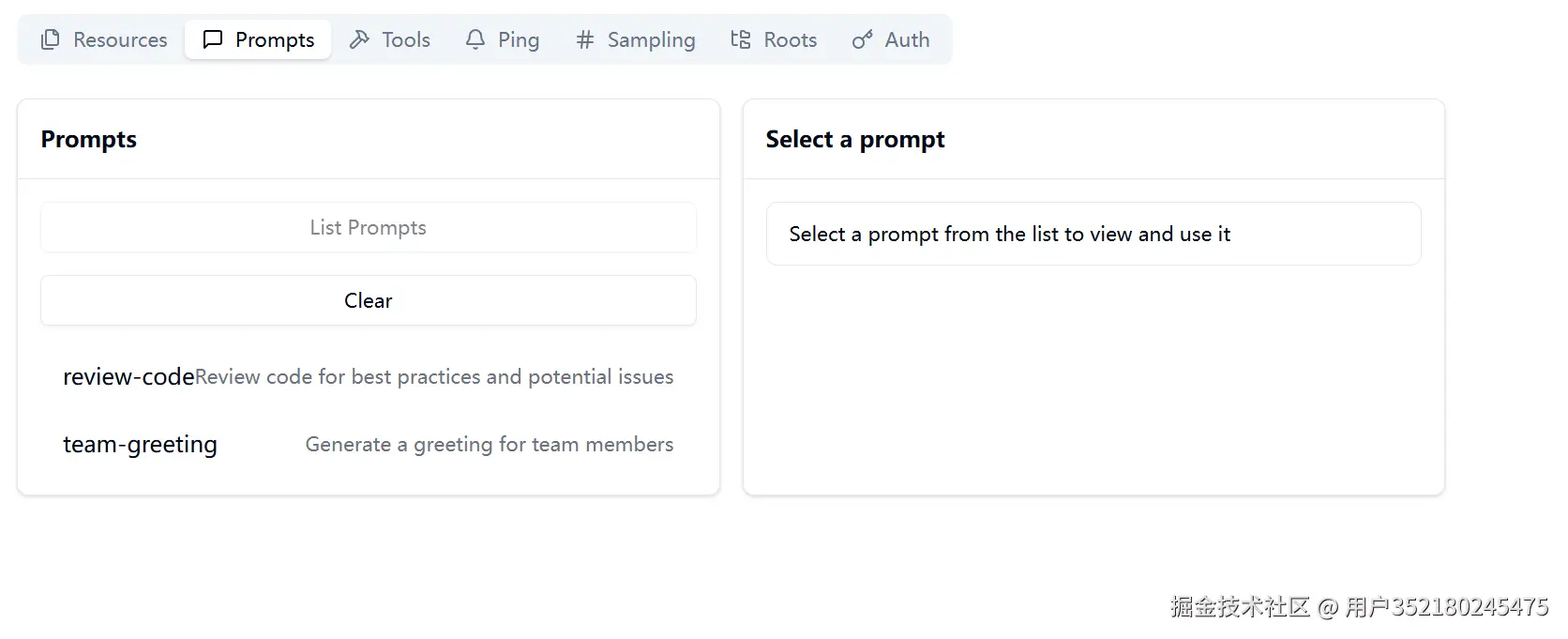1568x639 pixels.
Task: Select the Prompts tab label
Action: coord(275,39)
